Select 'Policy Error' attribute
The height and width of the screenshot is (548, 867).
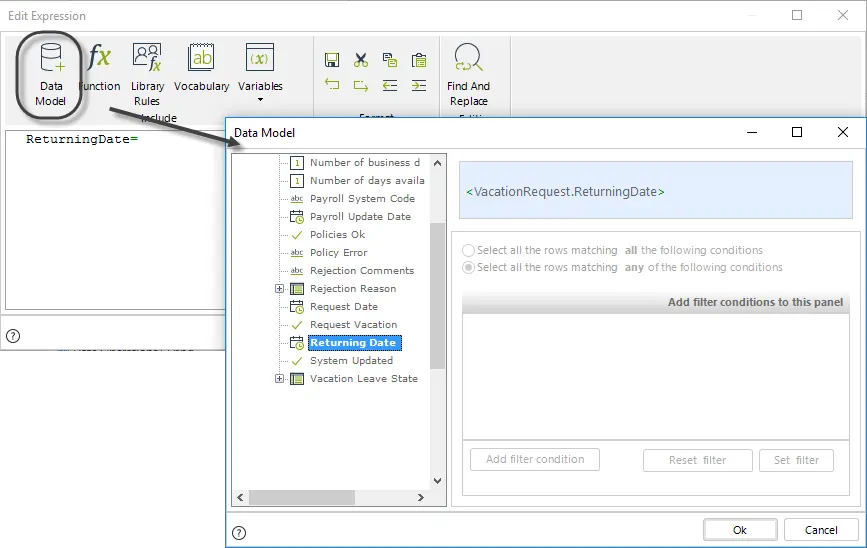coord(338,252)
